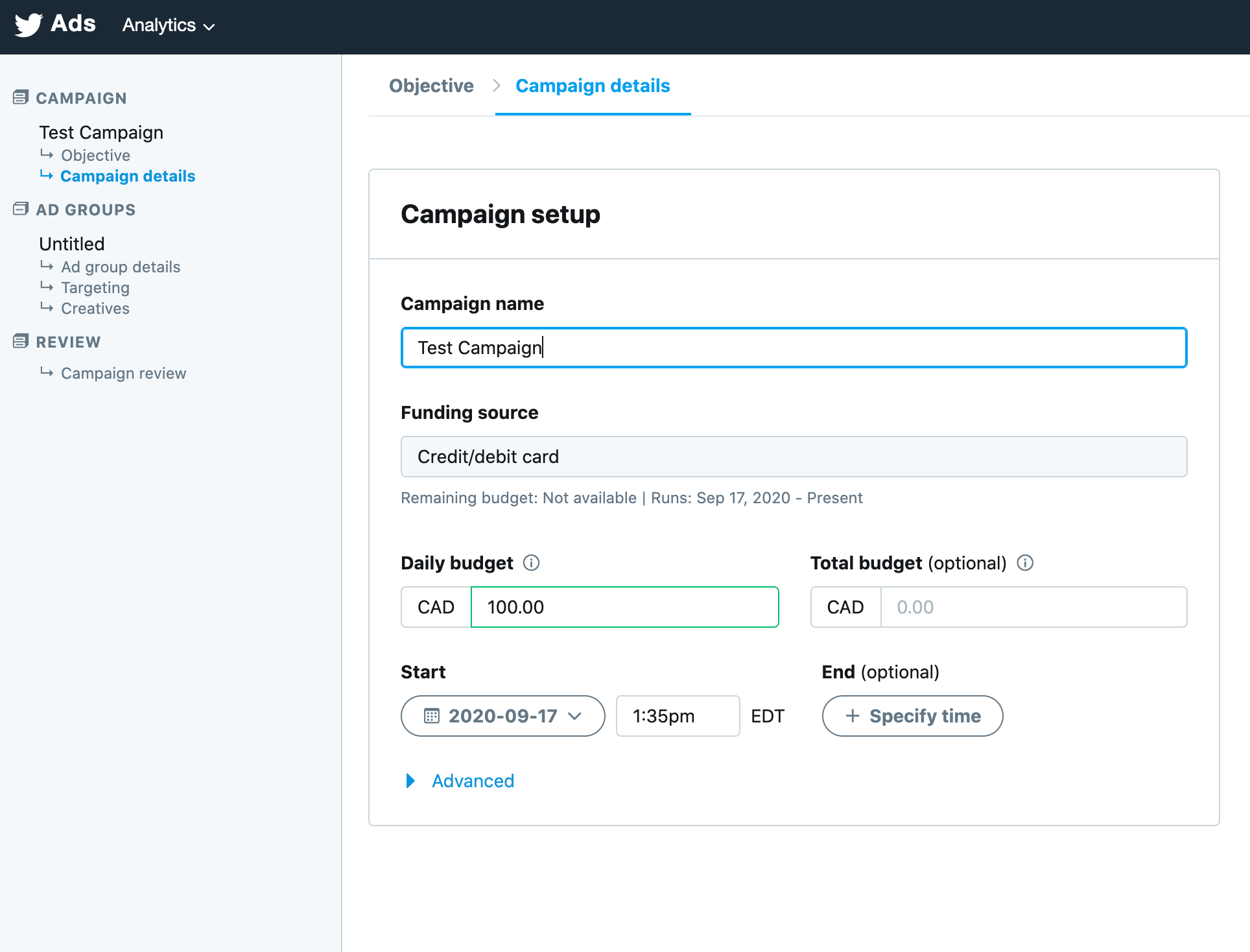Select the Objective tab
1250x952 pixels.
[431, 85]
